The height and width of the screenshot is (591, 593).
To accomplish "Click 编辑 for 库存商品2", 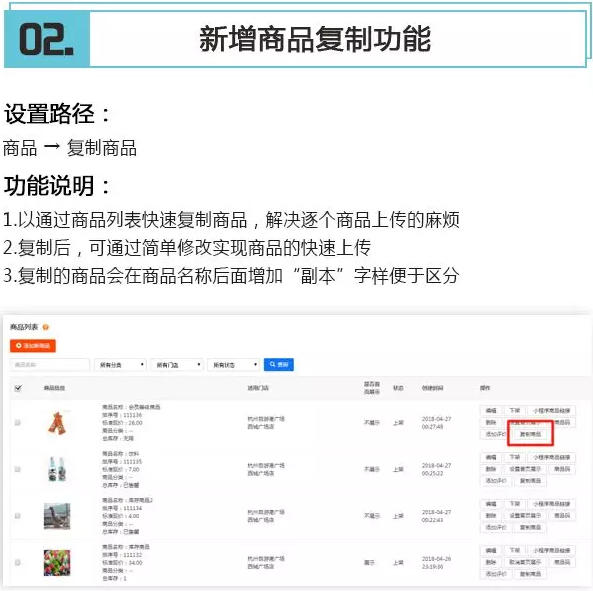I will [x=491, y=504].
